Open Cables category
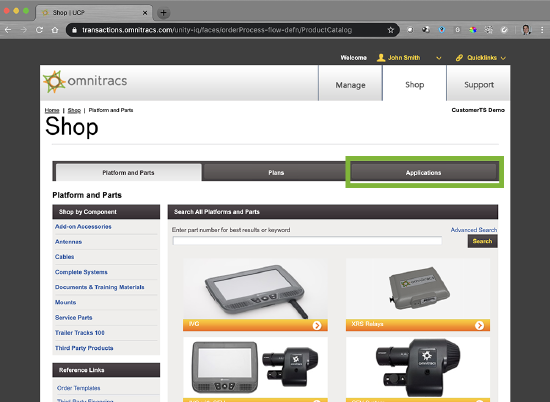Screen dimensions: 550x402 click(x=65, y=257)
